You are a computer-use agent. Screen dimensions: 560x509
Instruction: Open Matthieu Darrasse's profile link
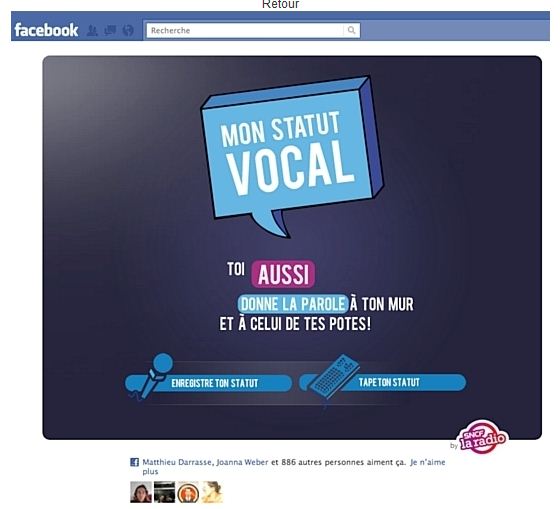pos(177,462)
